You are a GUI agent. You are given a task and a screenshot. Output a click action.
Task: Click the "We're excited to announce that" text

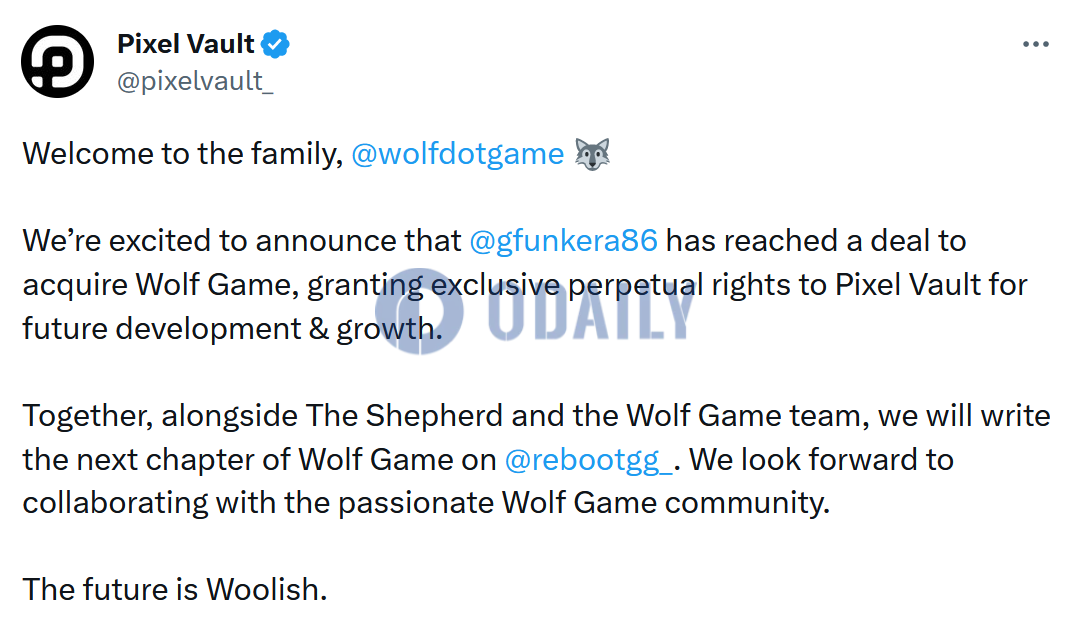pos(242,241)
